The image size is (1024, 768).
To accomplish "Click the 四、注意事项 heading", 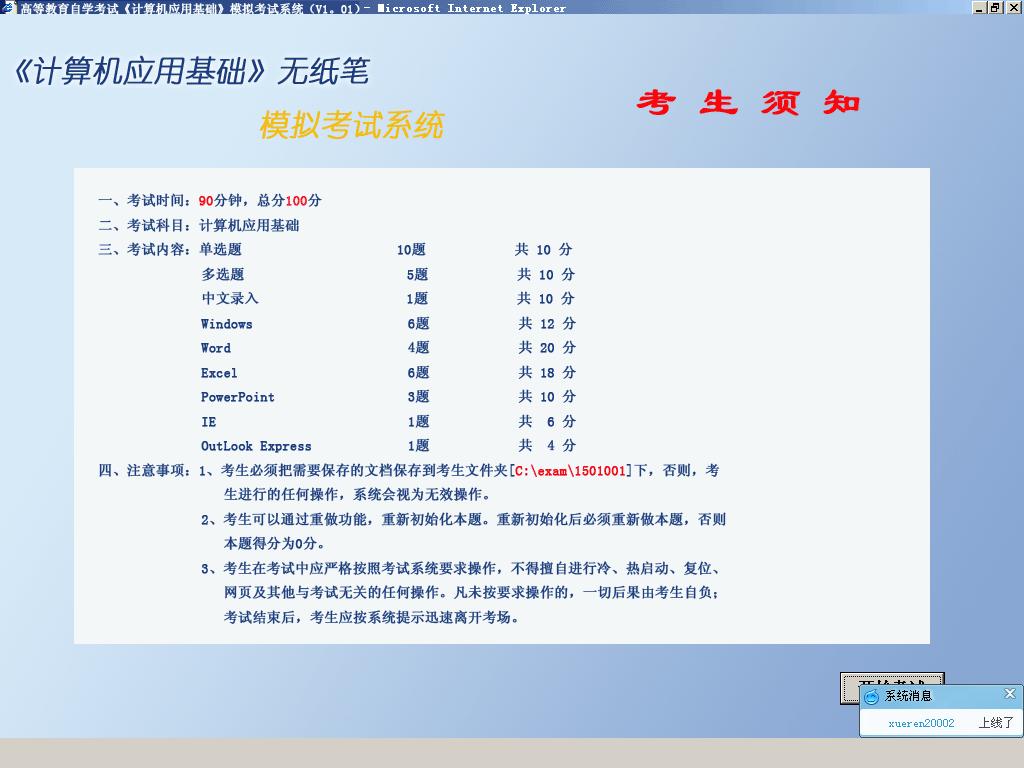I will 145,470.
